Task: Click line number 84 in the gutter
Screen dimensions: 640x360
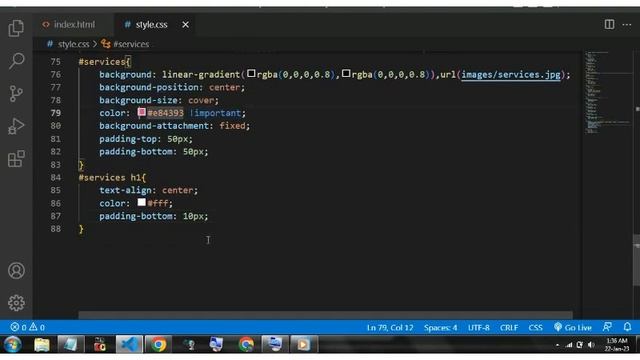Action: [56, 178]
